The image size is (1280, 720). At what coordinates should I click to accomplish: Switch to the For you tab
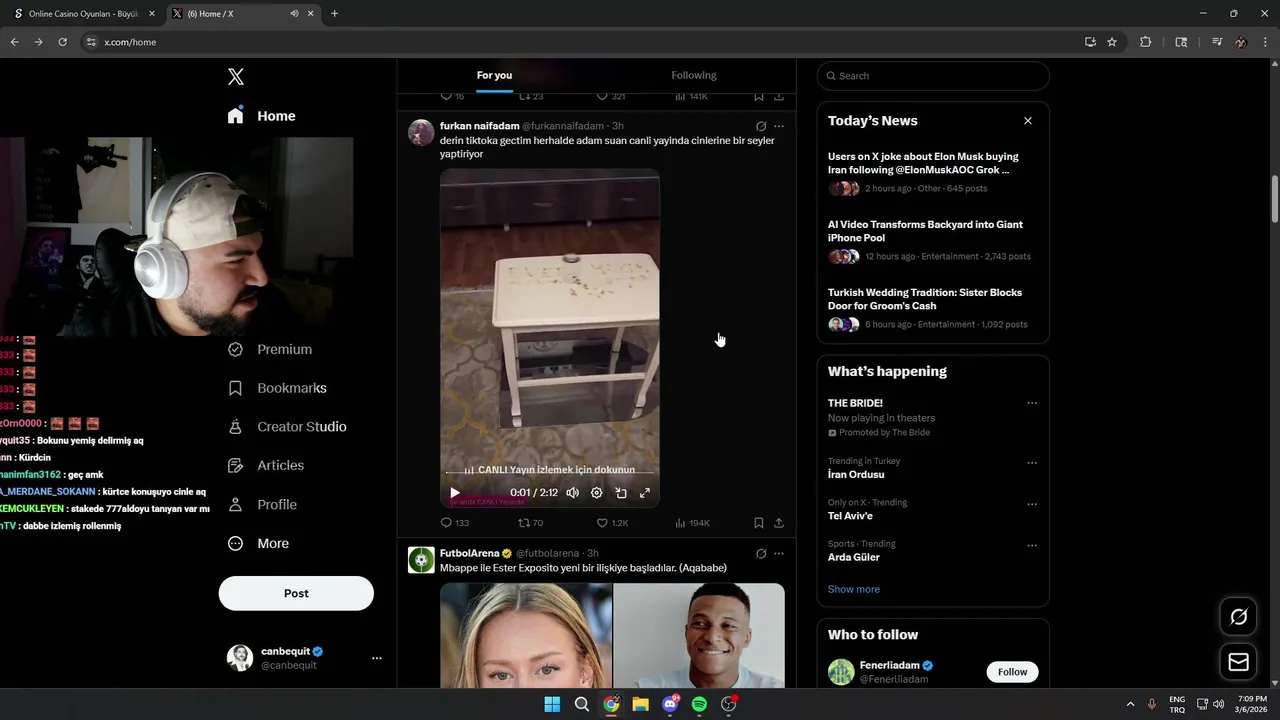point(494,75)
